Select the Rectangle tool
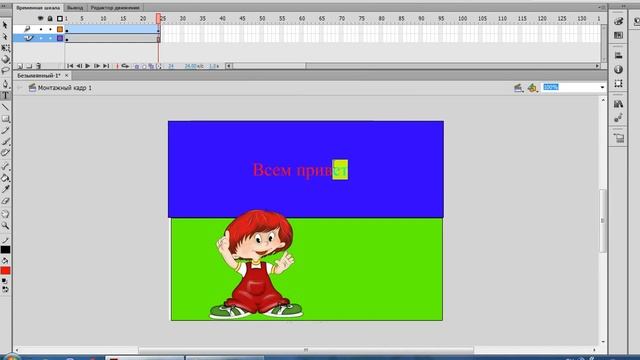 5,119
